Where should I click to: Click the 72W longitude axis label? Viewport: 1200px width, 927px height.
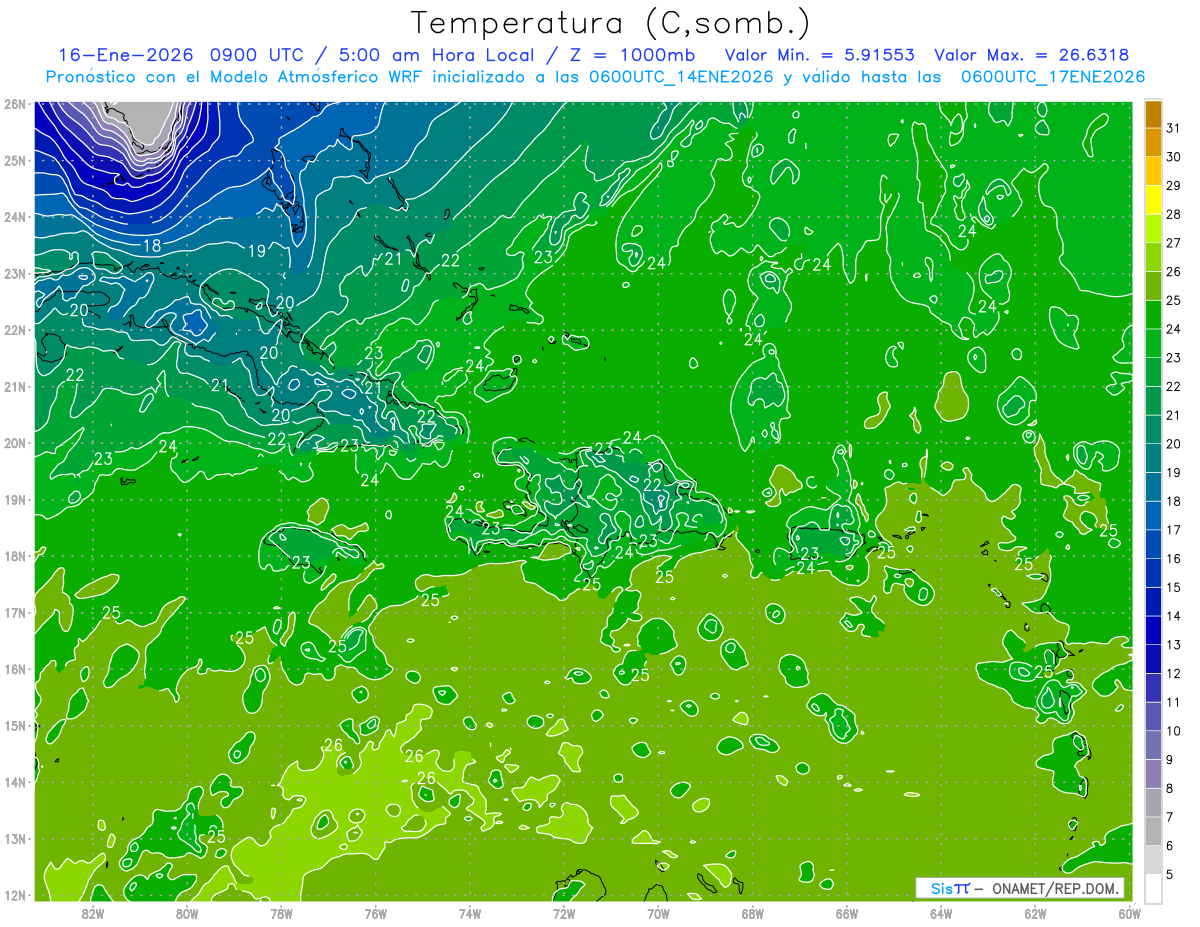(x=563, y=913)
